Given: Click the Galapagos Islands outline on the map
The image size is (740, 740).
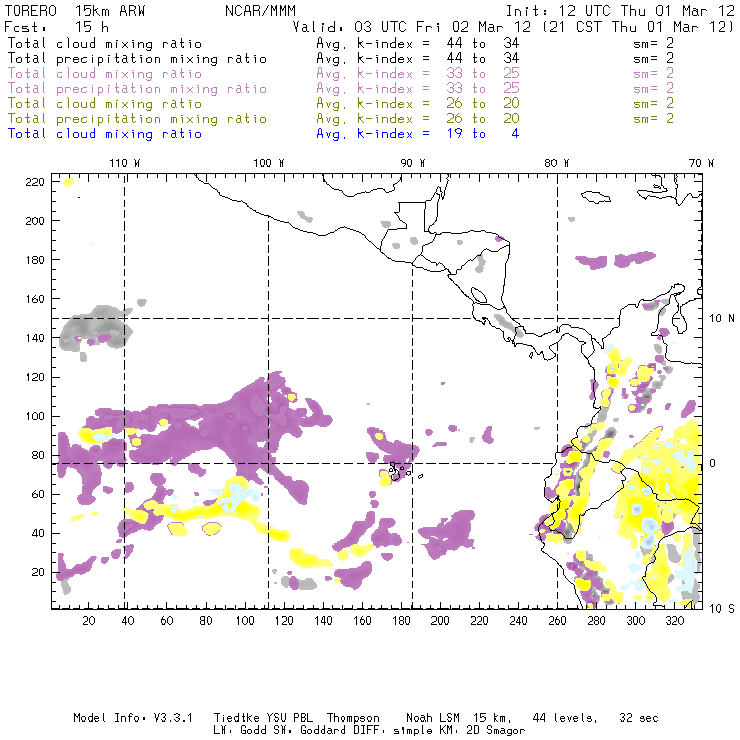Looking at the screenshot, I should [399, 469].
